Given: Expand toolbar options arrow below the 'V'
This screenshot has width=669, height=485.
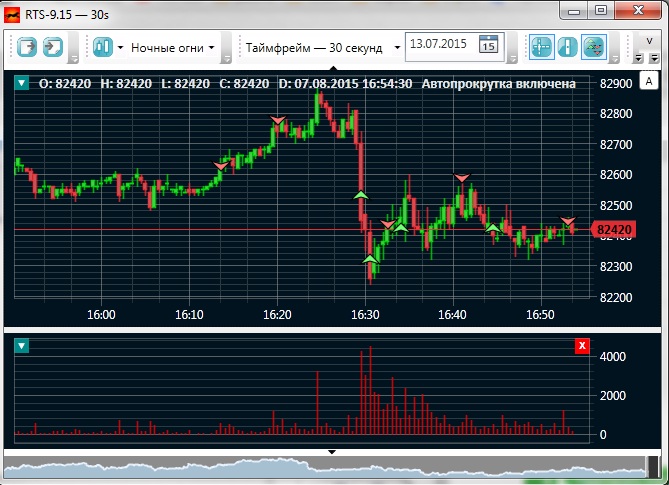Looking at the screenshot, I should tap(639, 58).
